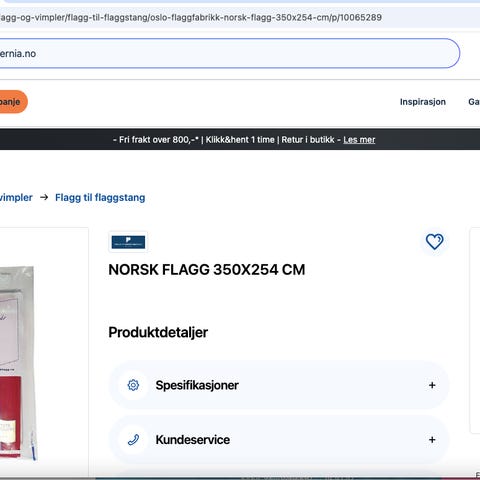This screenshot has width=480, height=480.
Task: Open the Spesifikasjoner section
Action: (279, 385)
